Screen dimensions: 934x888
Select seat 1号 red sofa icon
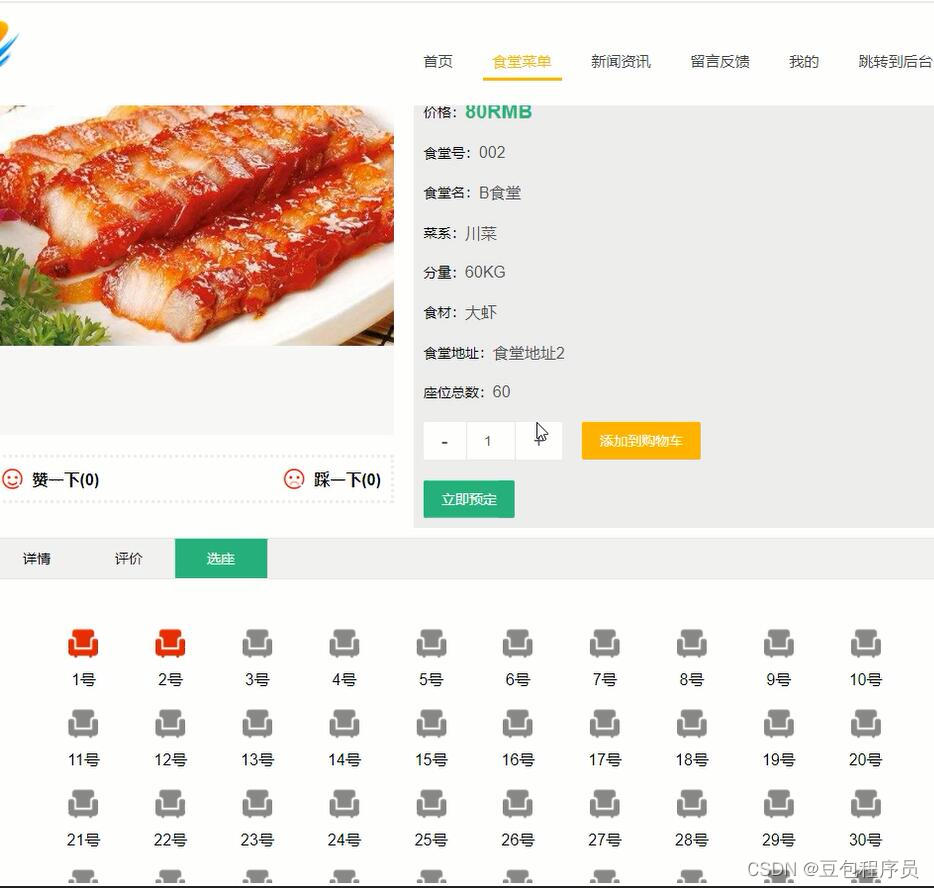tap(83, 643)
